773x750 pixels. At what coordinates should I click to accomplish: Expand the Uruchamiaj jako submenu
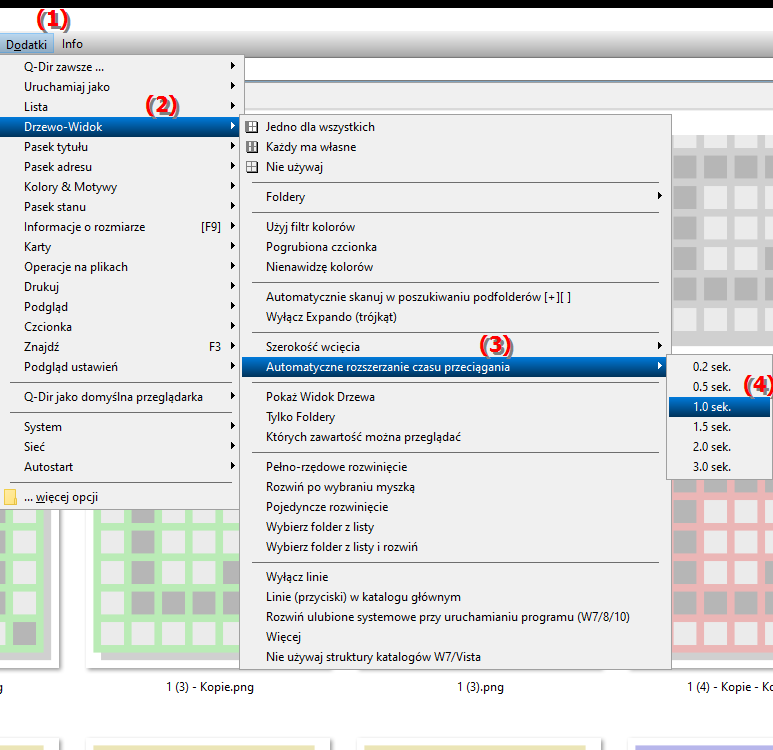tap(121, 87)
